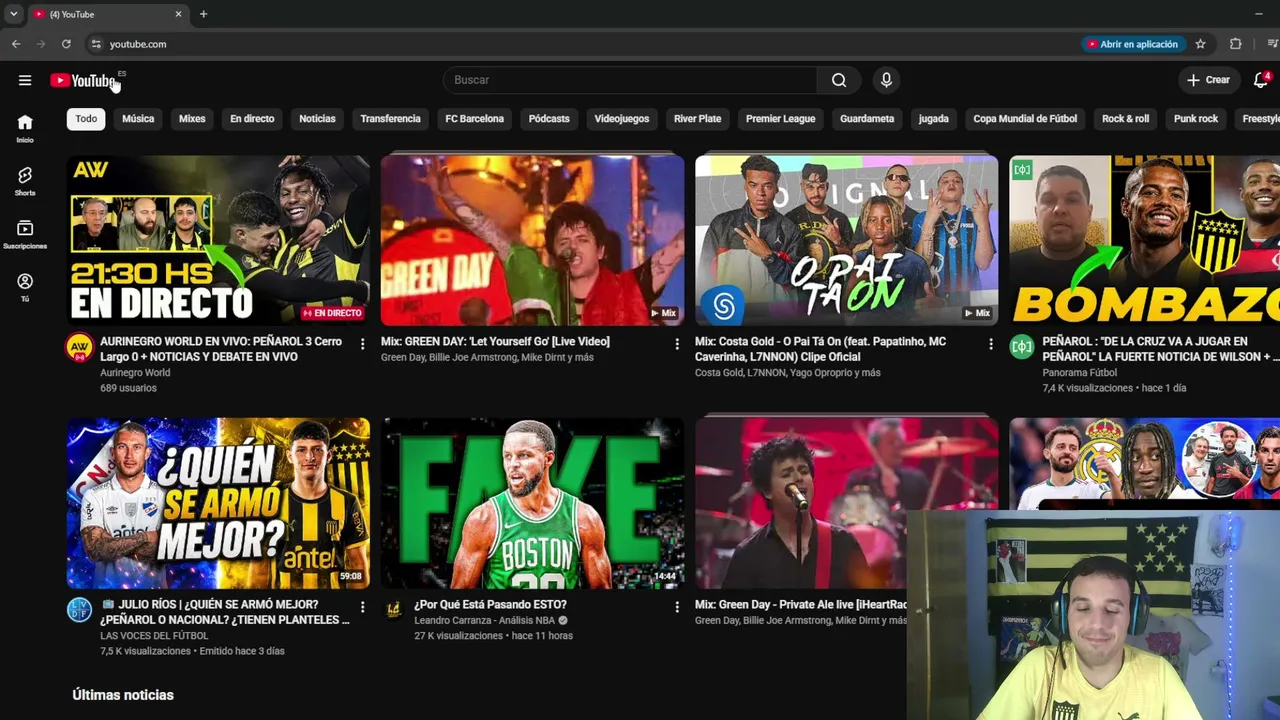Go back with the browser back arrow
Image resolution: width=1280 pixels, height=720 pixels.
(x=16, y=44)
